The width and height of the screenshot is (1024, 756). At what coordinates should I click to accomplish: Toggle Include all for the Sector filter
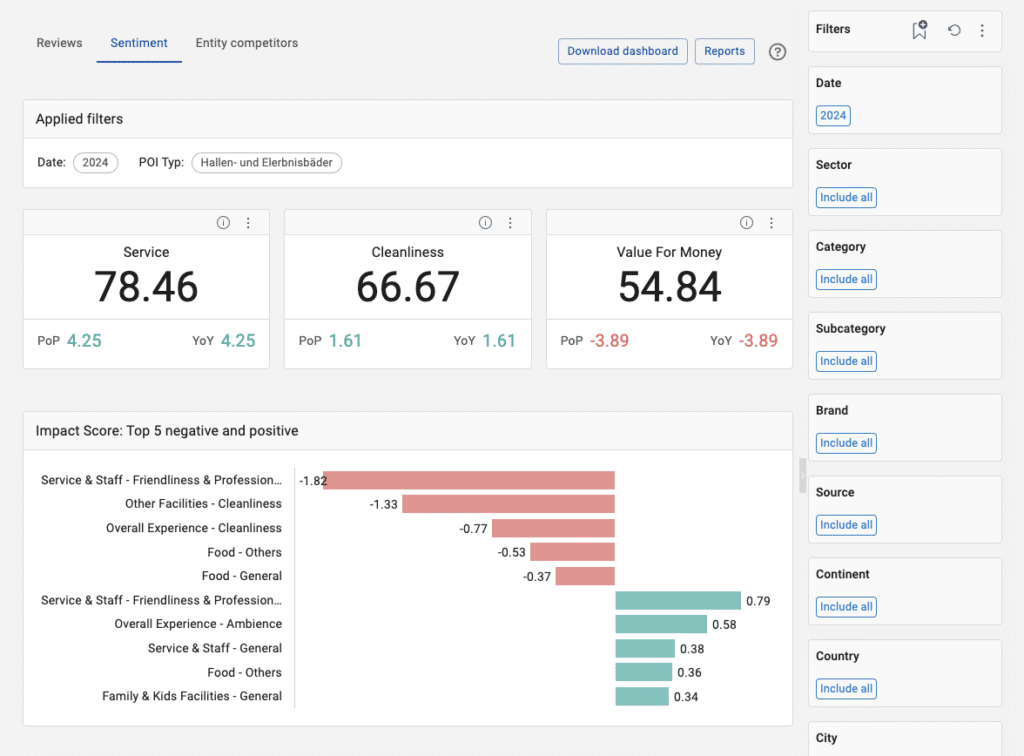point(845,197)
